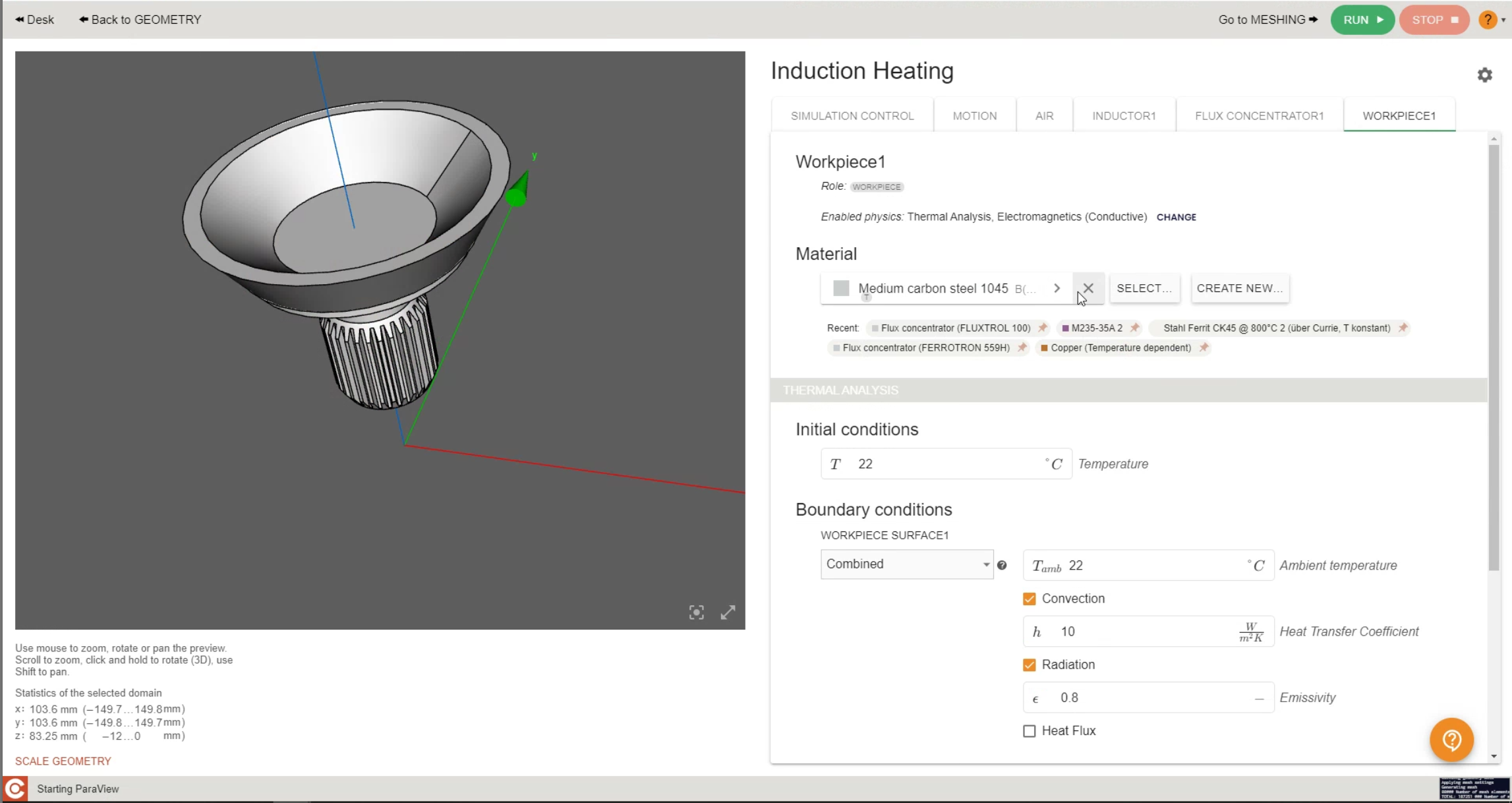The height and width of the screenshot is (803, 1512).
Task: Go Back to GEOMETRY
Action: [x=140, y=20]
